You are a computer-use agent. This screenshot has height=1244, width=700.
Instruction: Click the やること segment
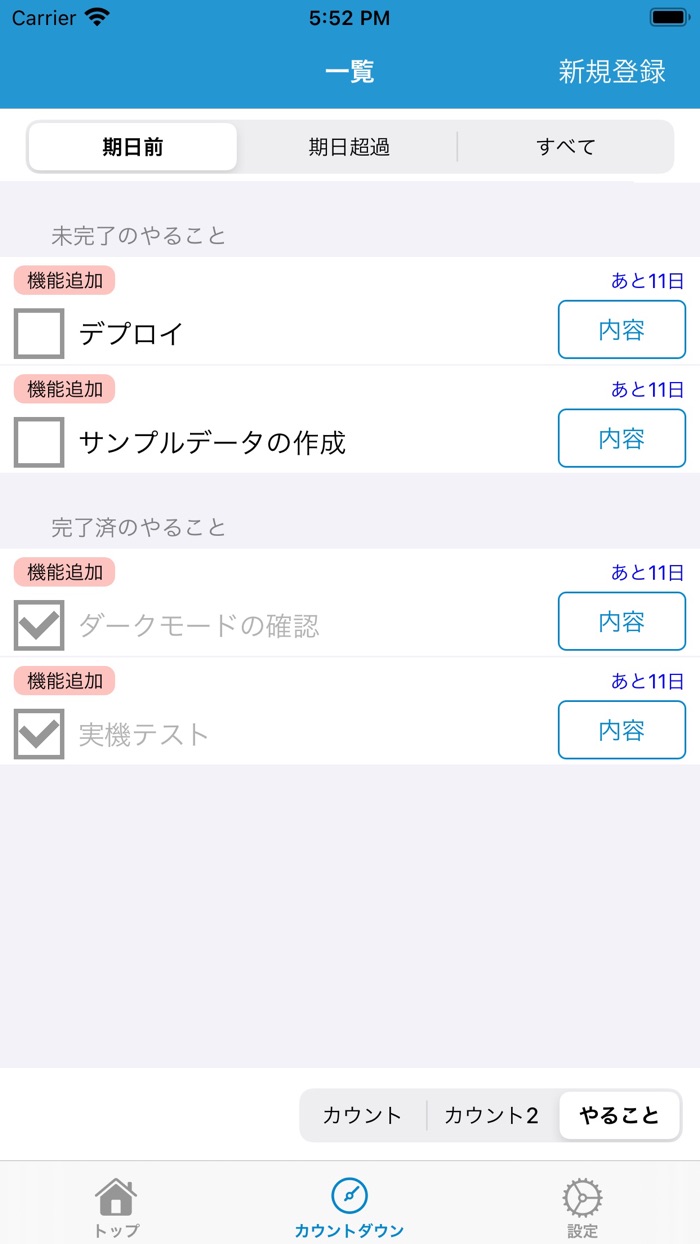coord(618,1115)
